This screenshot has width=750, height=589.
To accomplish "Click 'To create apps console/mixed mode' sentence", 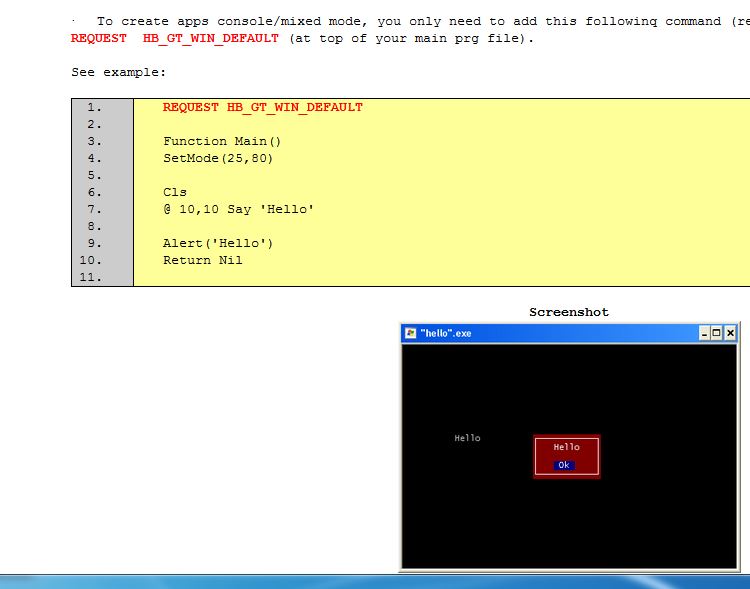I will tap(423, 22).
